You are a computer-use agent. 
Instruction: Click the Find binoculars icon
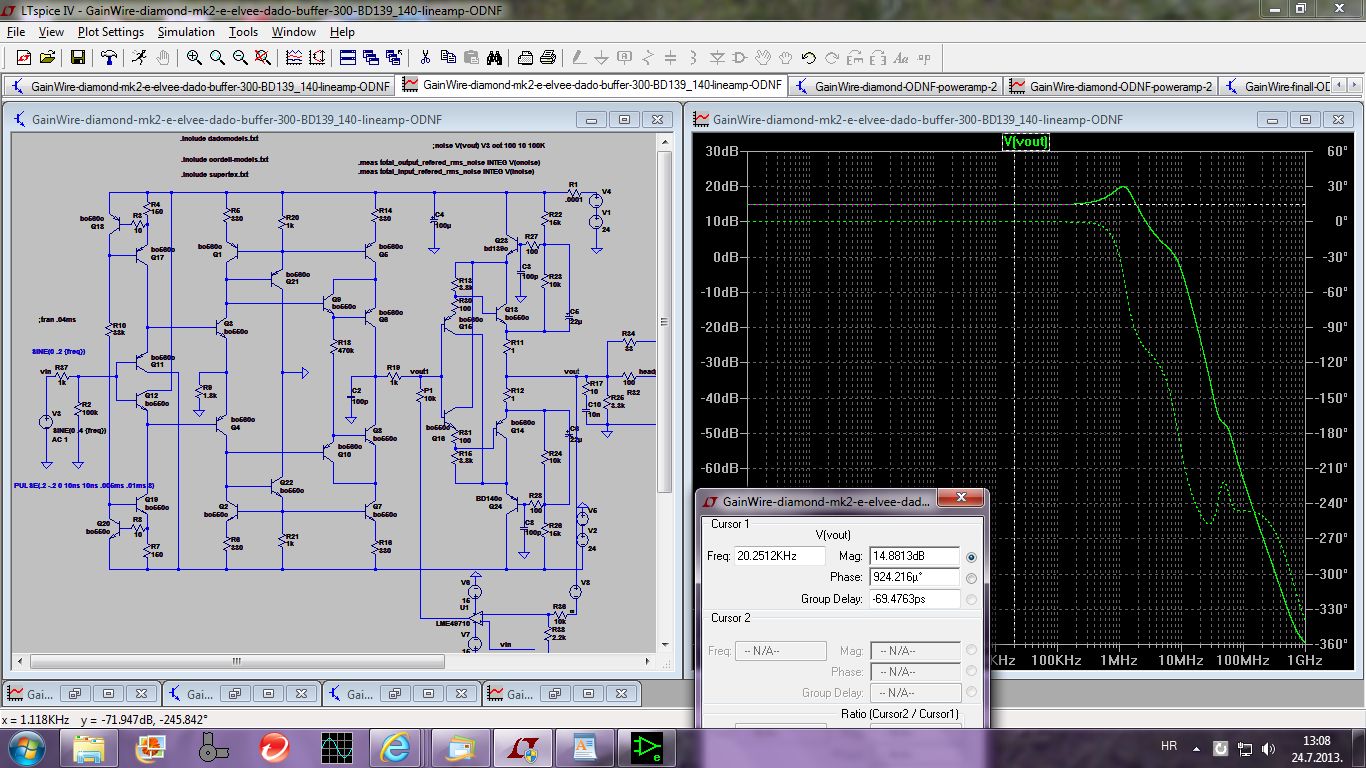(x=494, y=57)
